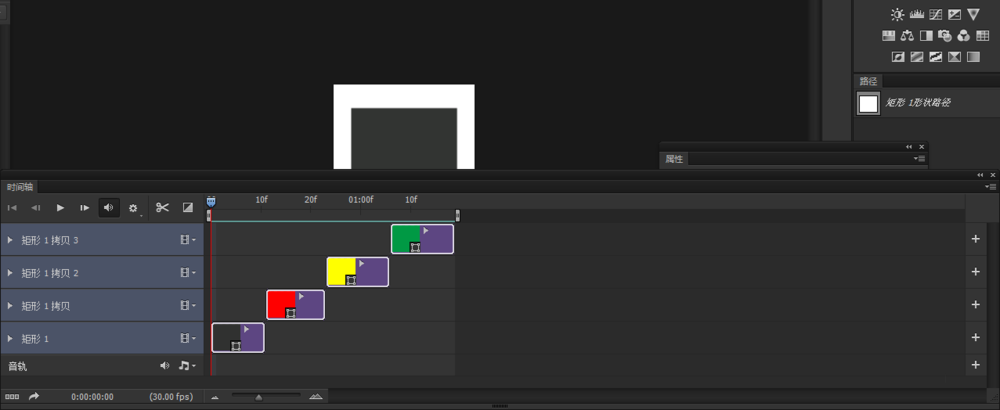This screenshot has width=1000, height=410.
Task: Select the Curves adjustment icon
Action: 936,13
